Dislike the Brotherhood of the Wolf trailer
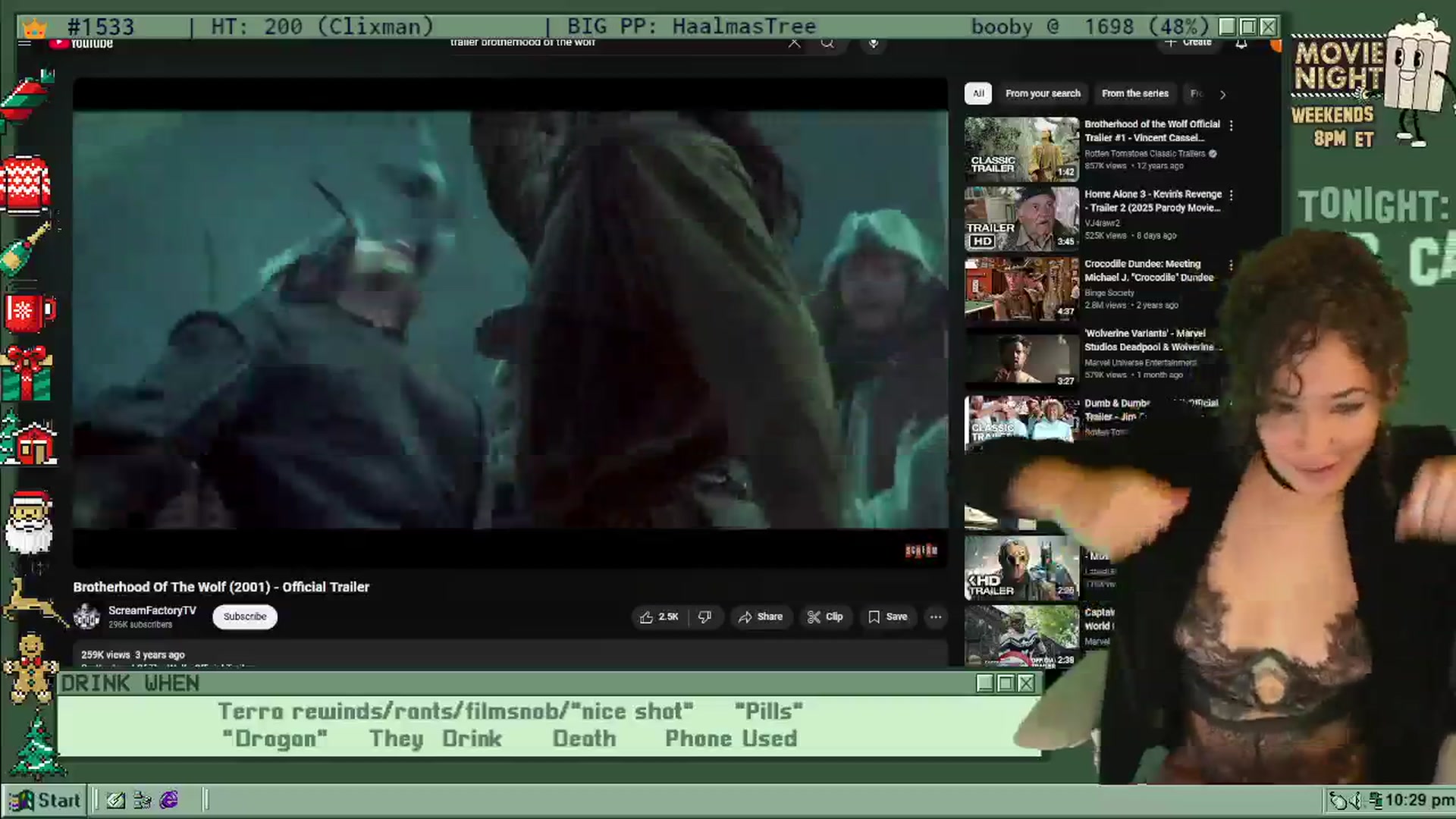 (x=705, y=617)
